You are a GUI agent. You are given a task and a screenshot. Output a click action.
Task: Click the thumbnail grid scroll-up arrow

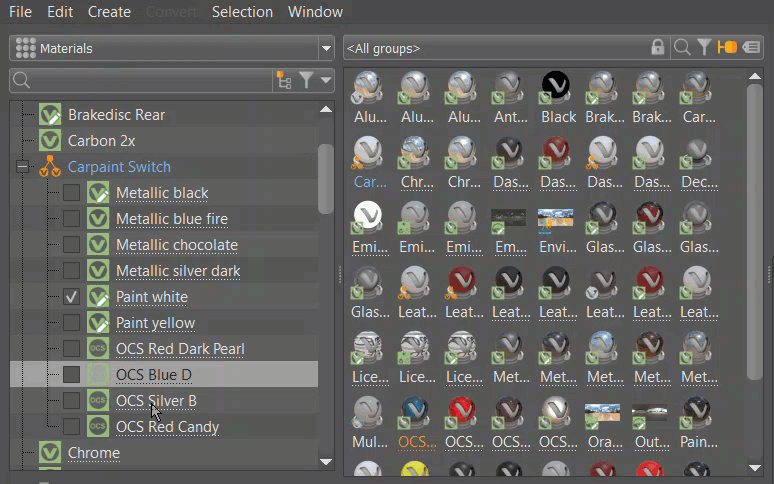coord(755,76)
